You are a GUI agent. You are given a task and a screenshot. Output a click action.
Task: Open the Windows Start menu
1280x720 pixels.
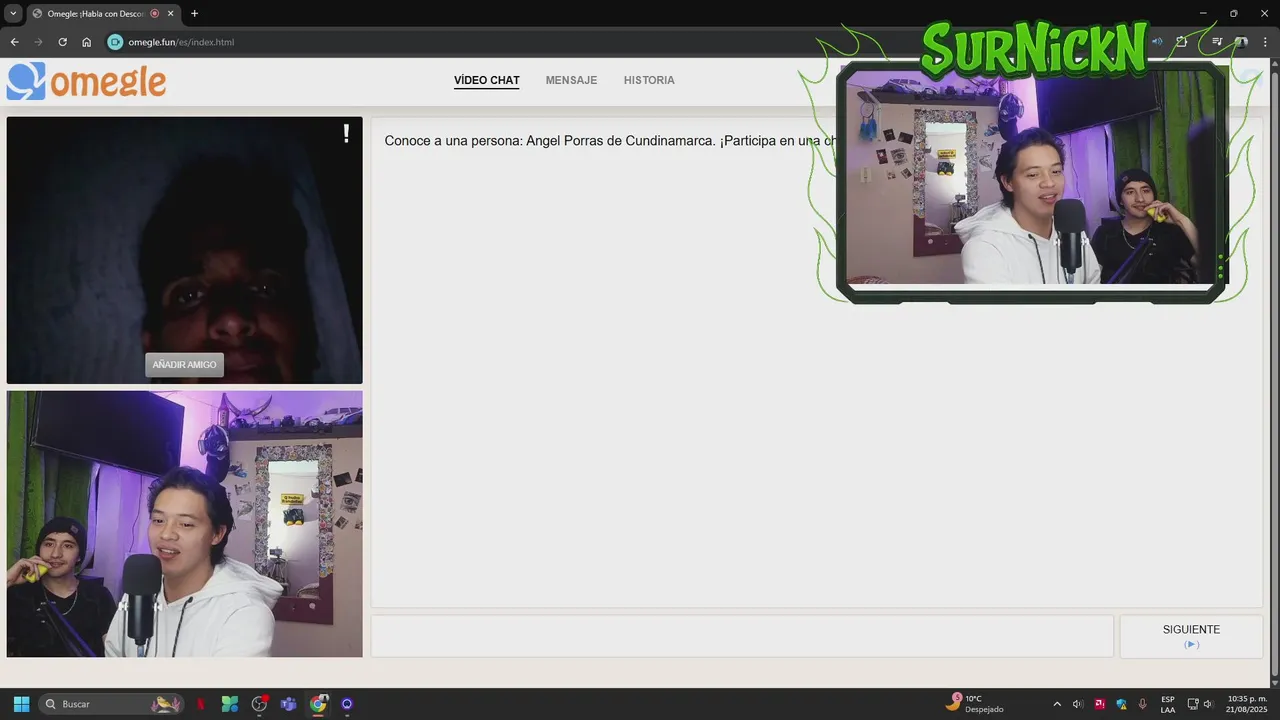[21, 704]
